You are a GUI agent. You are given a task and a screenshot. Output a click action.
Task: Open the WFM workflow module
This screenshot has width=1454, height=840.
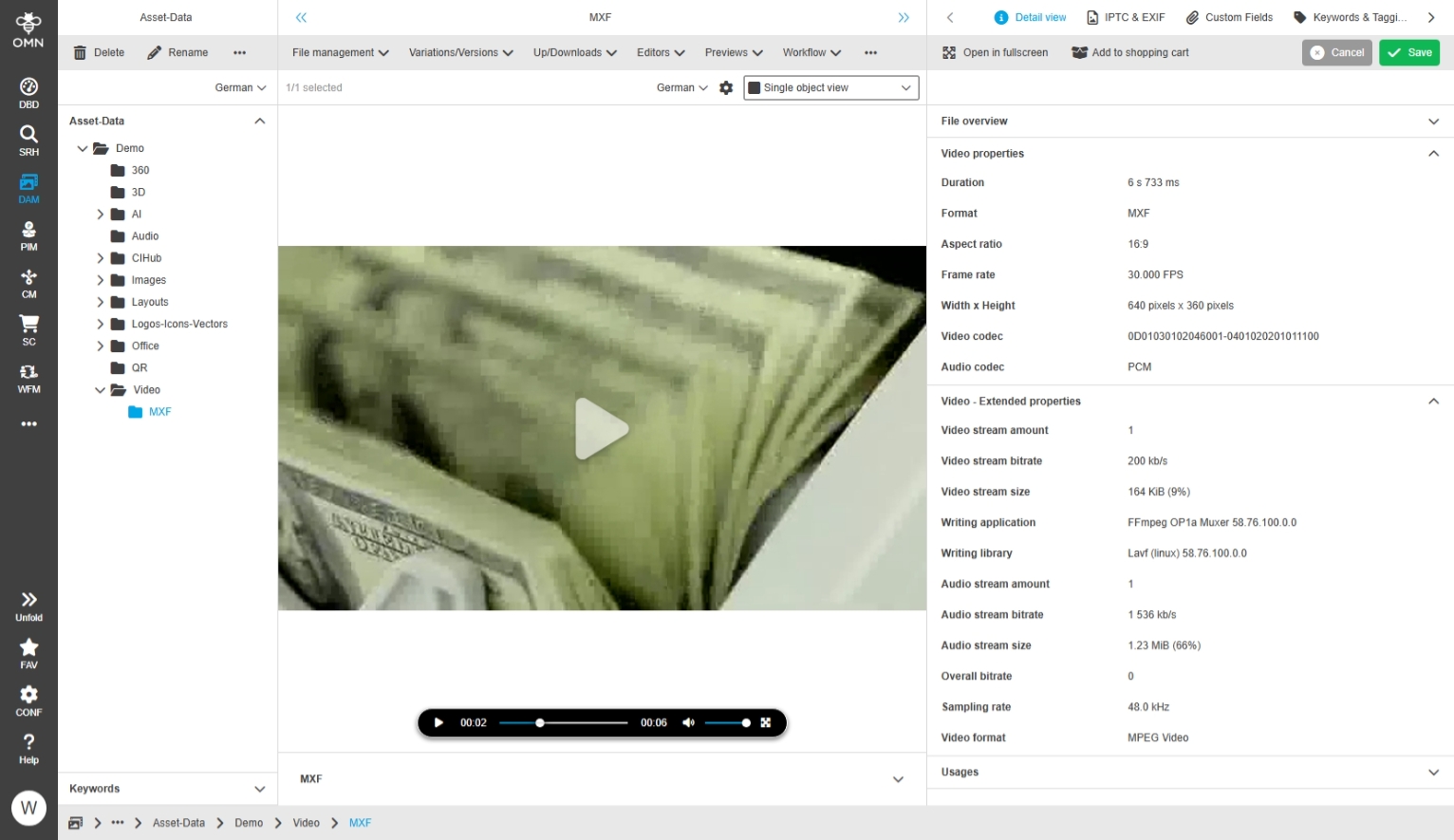[x=28, y=378]
